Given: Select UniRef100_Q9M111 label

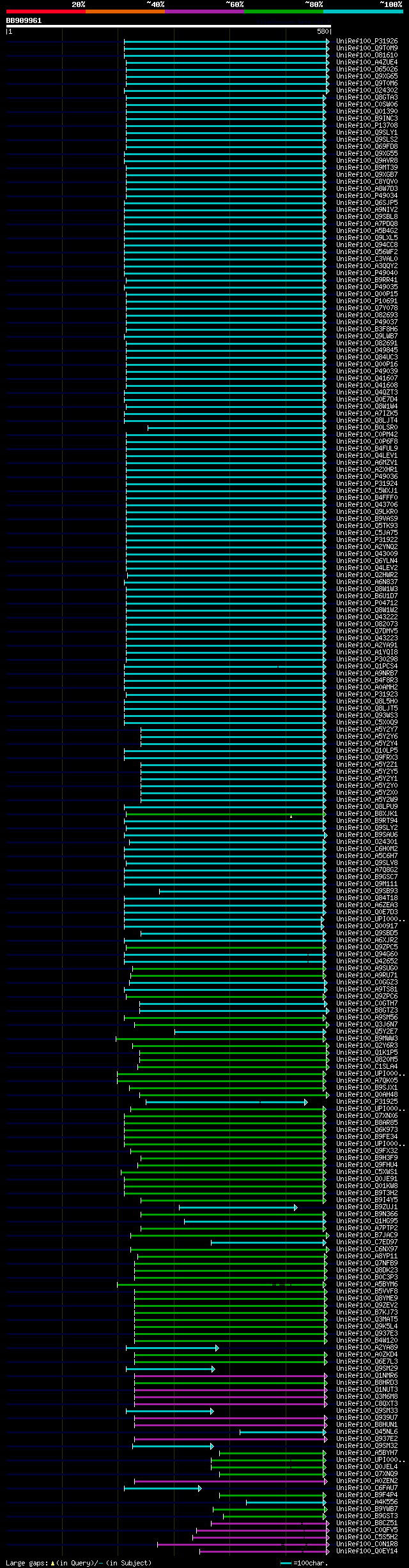Looking at the screenshot, I should point(367,884).
